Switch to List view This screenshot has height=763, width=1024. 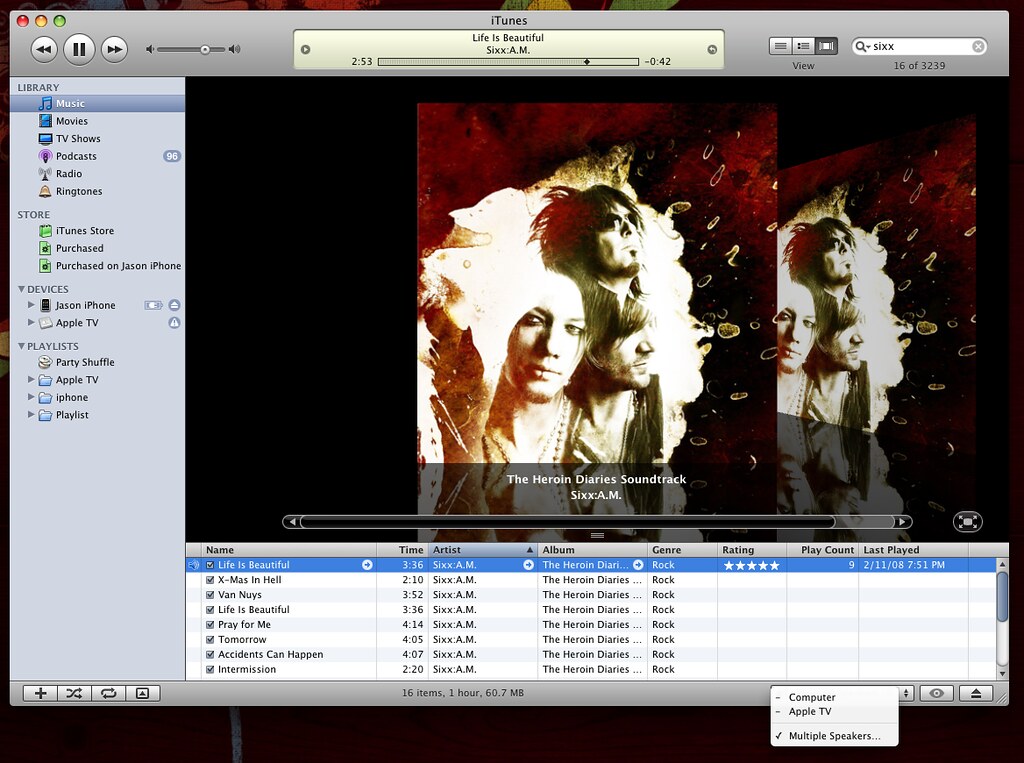coord(780,46)
